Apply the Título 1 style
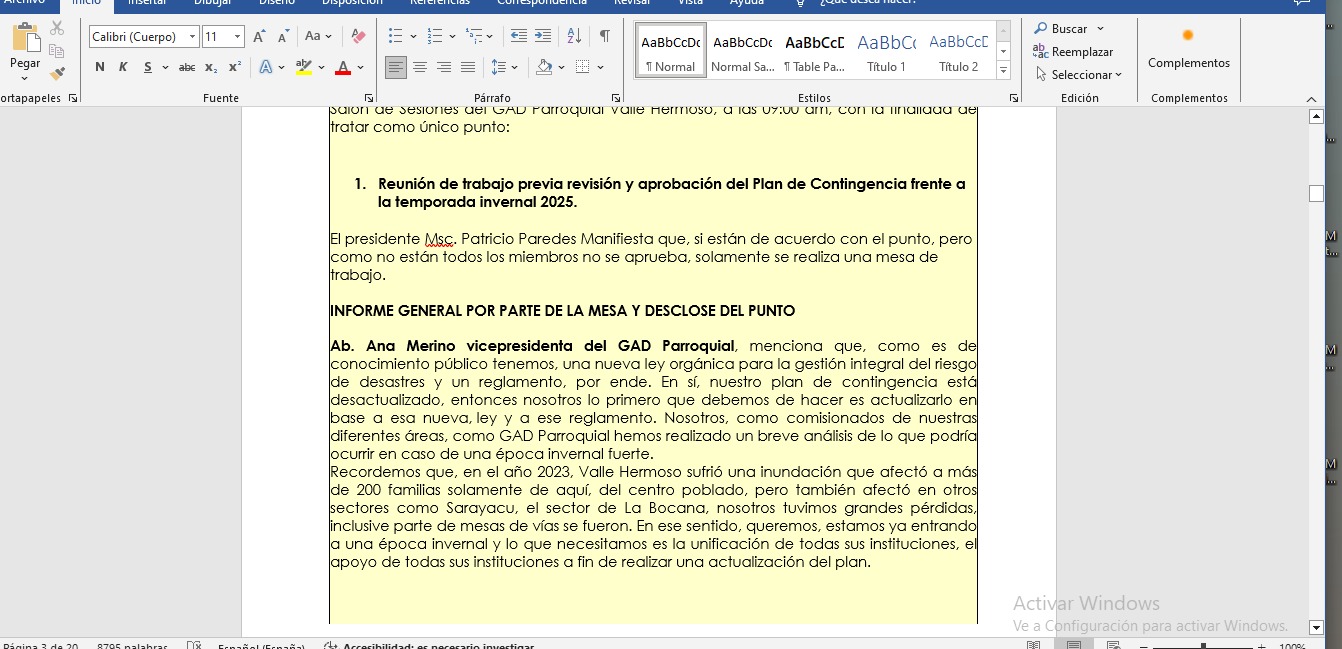The width and height of the screenshot is (1342, 649). 886,51
